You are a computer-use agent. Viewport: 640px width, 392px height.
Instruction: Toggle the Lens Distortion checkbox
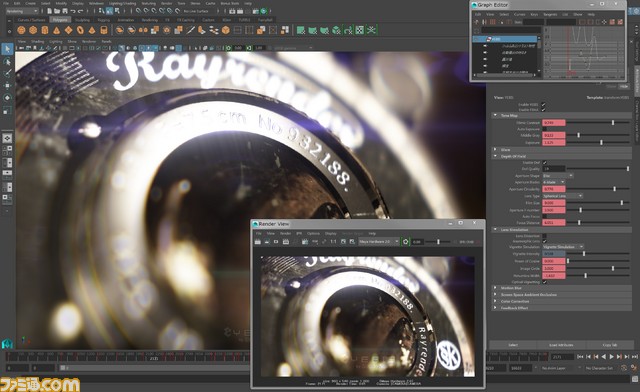(x=544, y=236)
